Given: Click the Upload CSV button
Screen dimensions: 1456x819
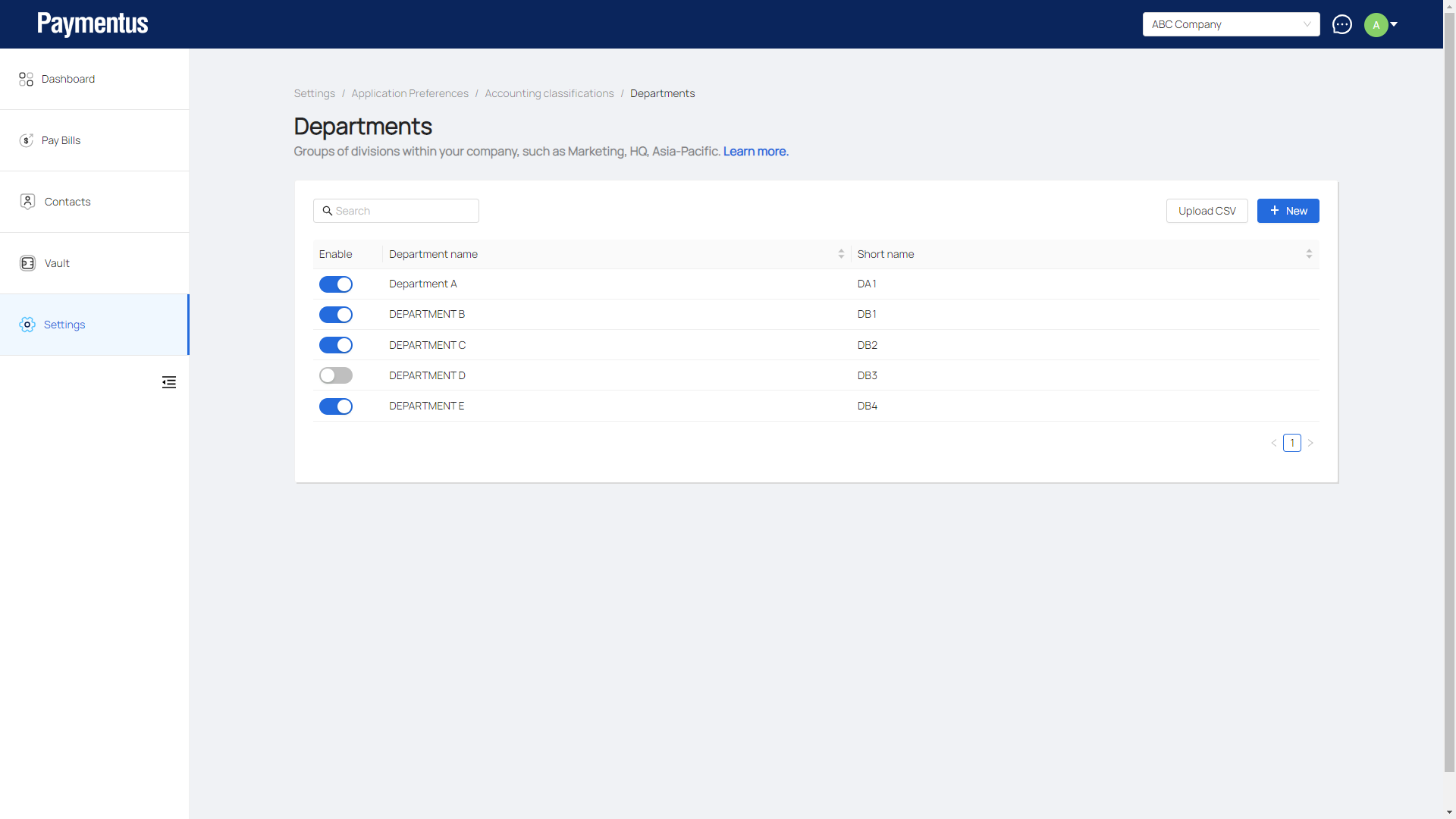Looking at the screenshot, I should pos(1207,211).
